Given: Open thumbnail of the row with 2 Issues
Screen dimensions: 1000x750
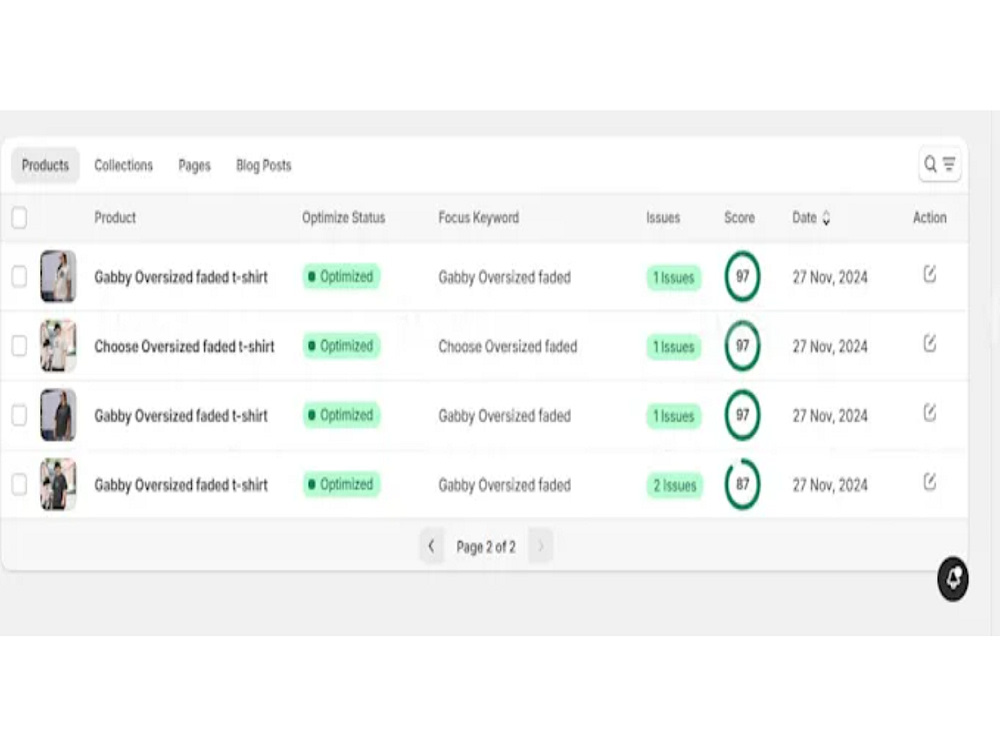Looking at the screenshot, I should tap(58, 484).
